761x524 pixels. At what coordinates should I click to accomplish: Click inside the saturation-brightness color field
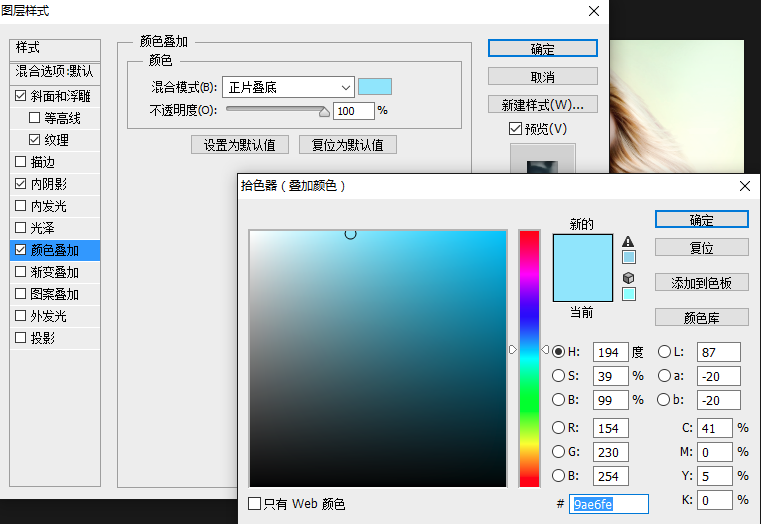point(378,358)
